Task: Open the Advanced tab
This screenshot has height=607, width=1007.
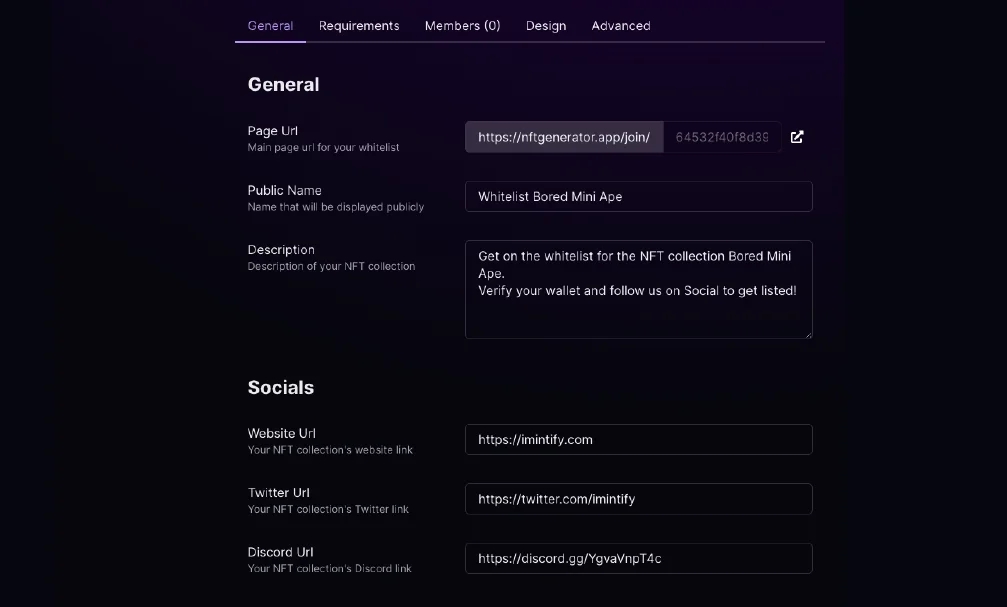Action: tap(621, 26)
